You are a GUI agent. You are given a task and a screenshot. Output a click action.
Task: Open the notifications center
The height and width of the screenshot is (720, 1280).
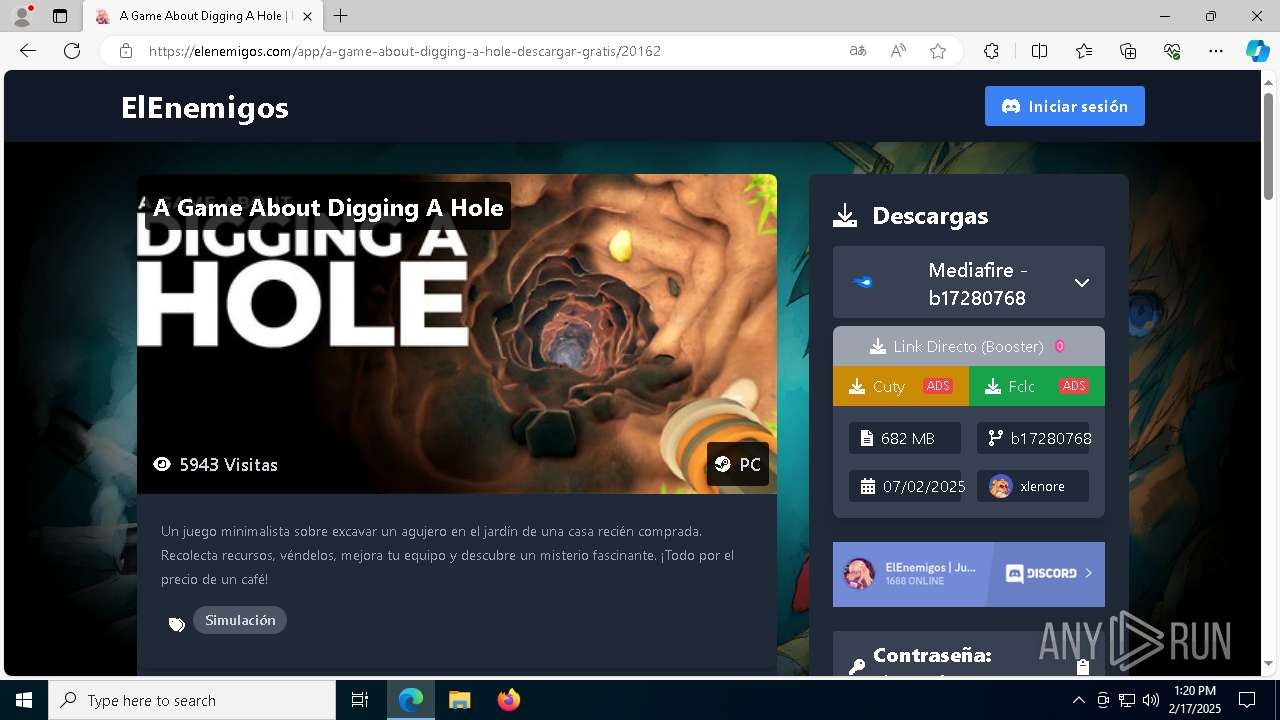pos(1247,700)
